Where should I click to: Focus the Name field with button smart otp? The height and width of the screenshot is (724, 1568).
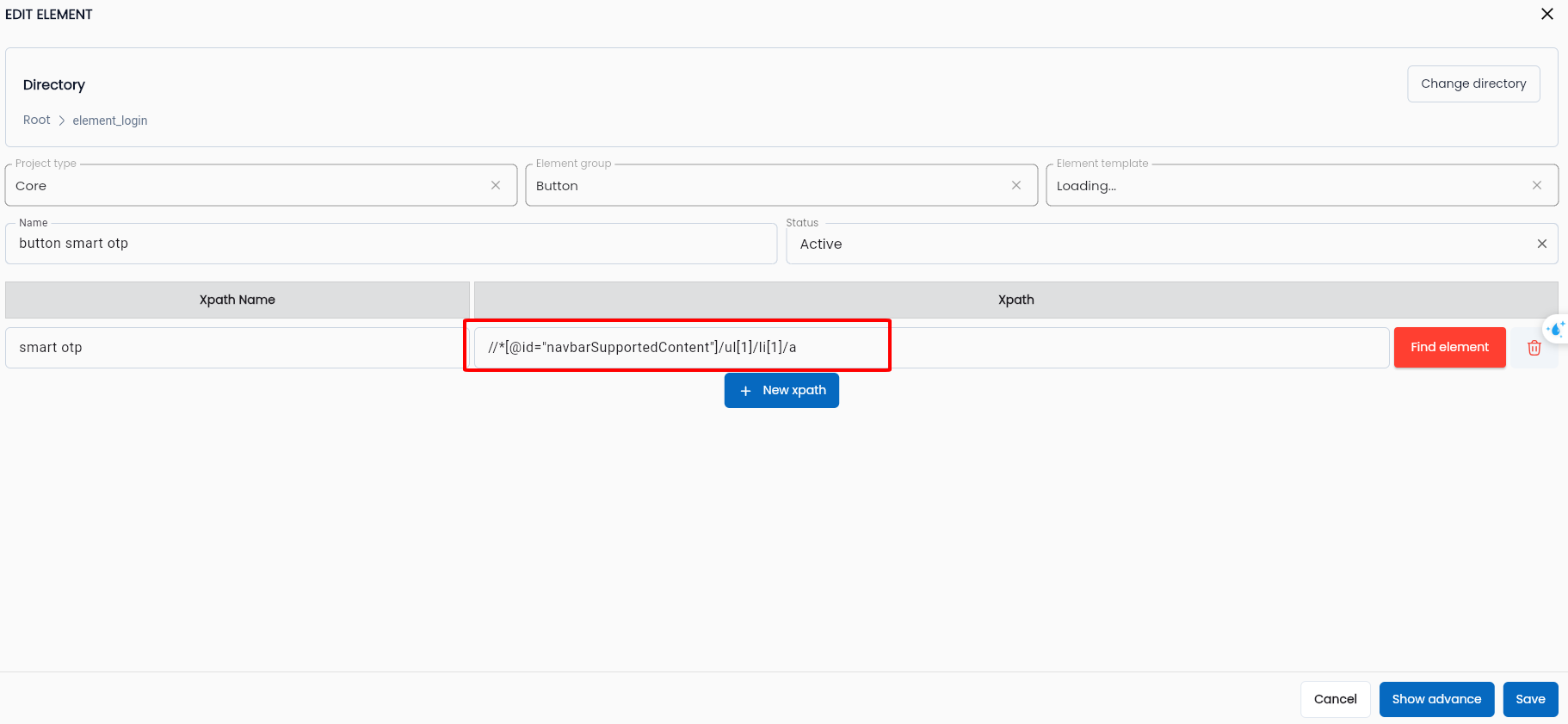point(392,244)
